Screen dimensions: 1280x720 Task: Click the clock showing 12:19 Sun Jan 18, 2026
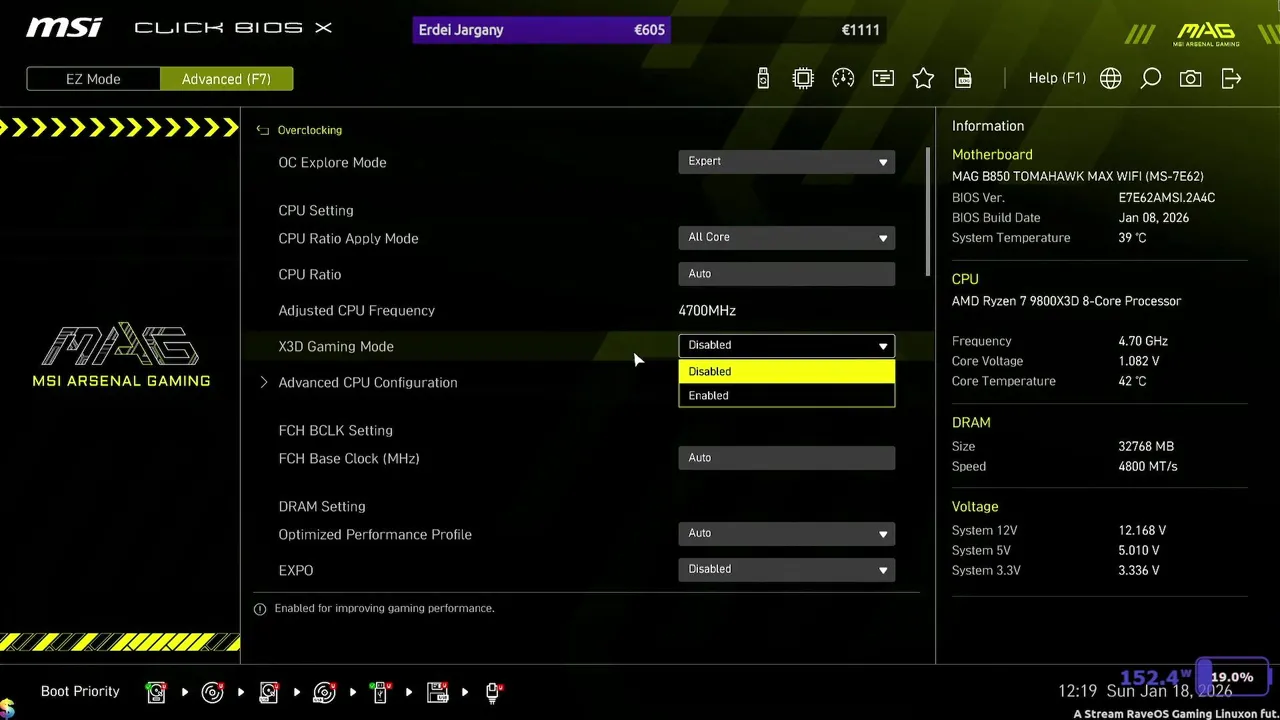[x=1145, y=691]
